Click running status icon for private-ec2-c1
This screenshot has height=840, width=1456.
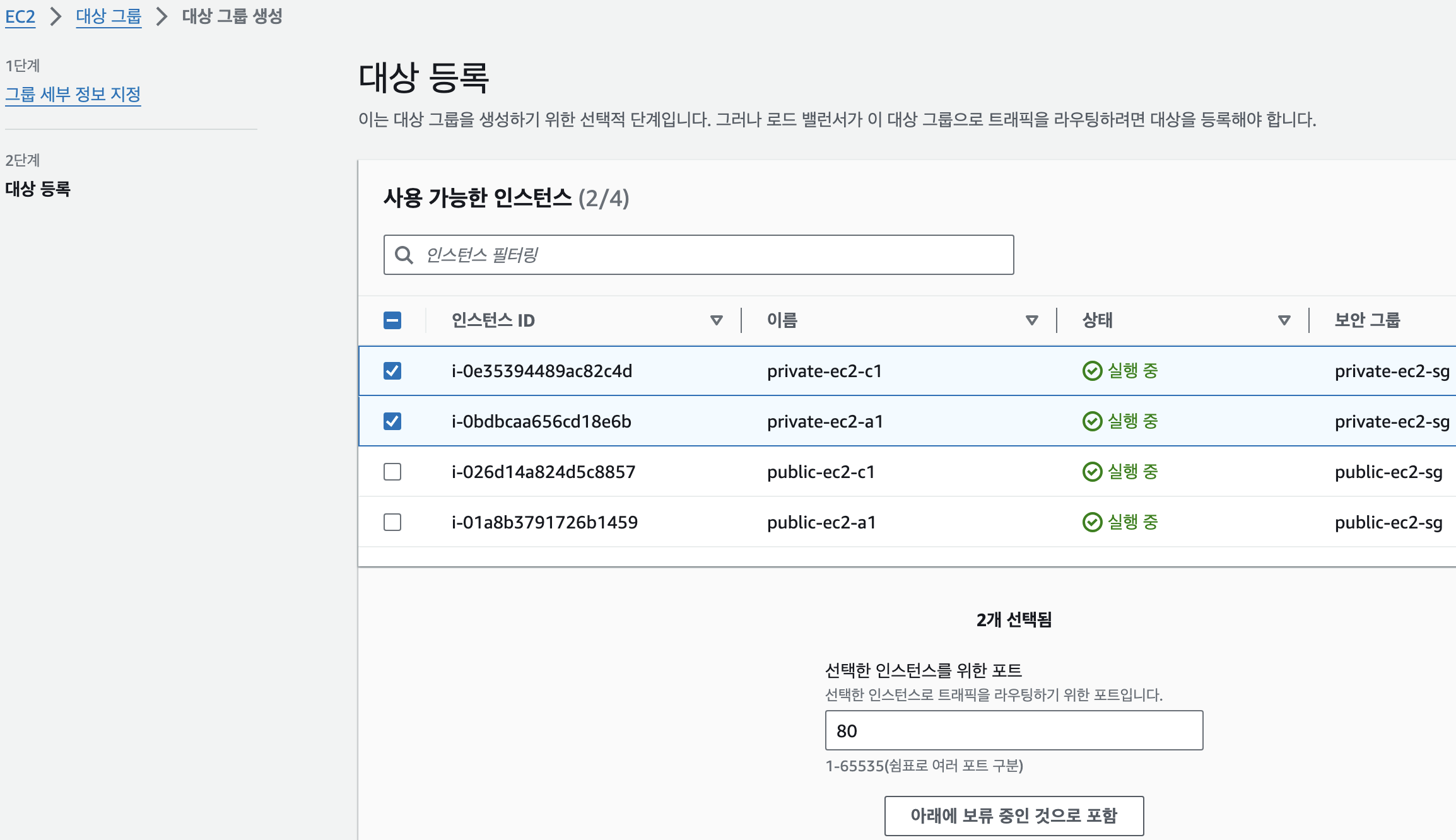coord(1092,371)
